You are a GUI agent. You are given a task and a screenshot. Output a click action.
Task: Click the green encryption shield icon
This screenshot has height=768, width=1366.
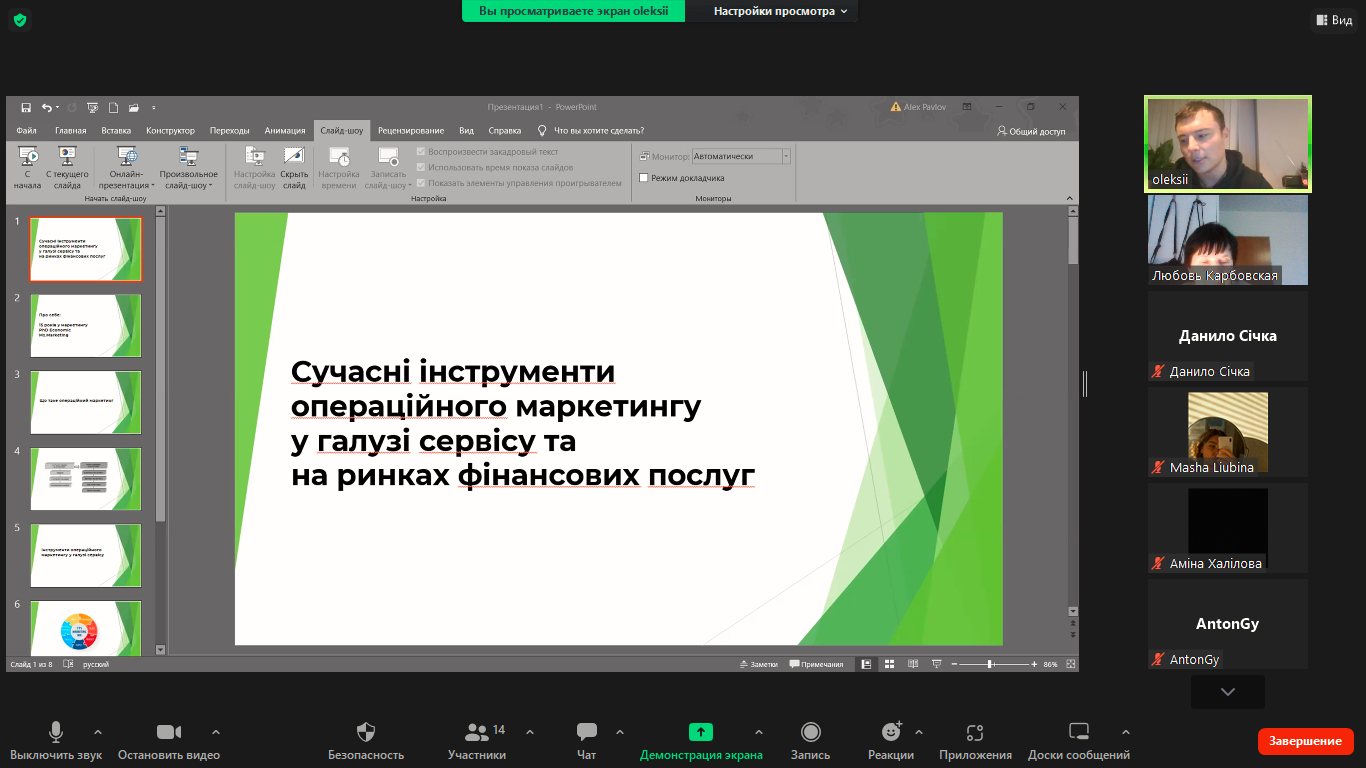[x=20, y=20]
